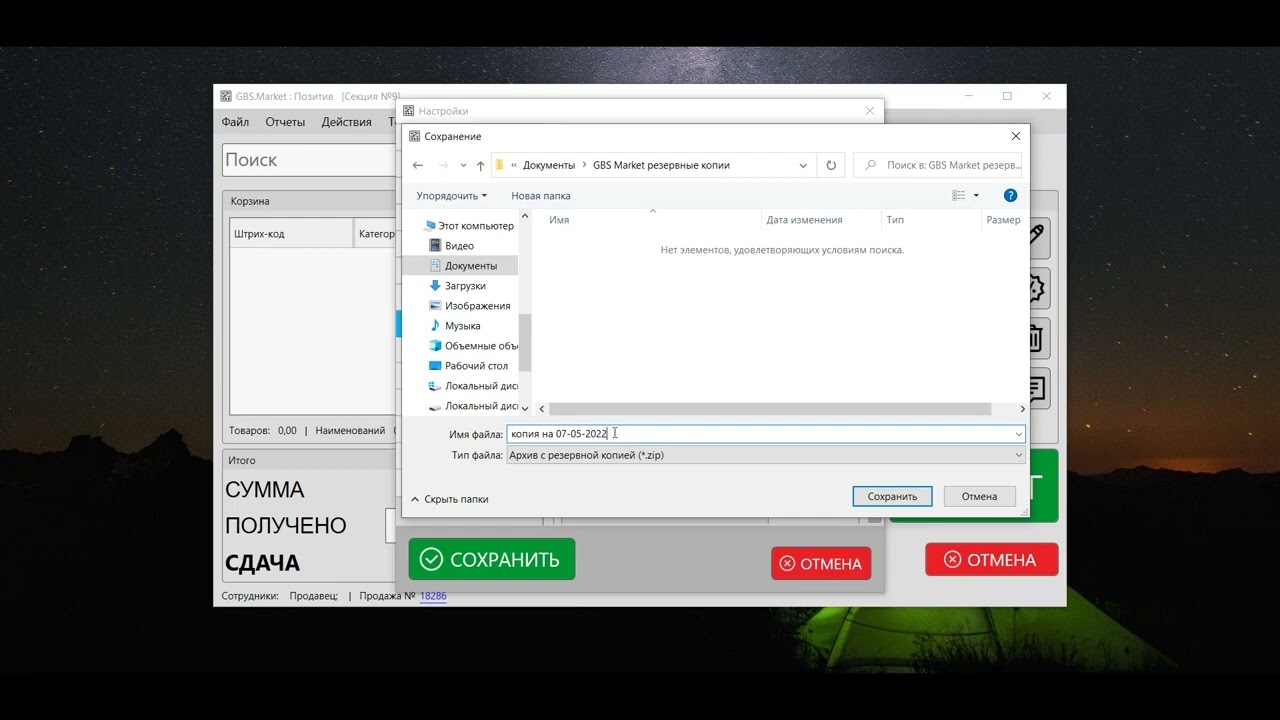Create a new folder with Новая папка
This screenshot has width=1280, height=720.
click(x=540, y=196)
